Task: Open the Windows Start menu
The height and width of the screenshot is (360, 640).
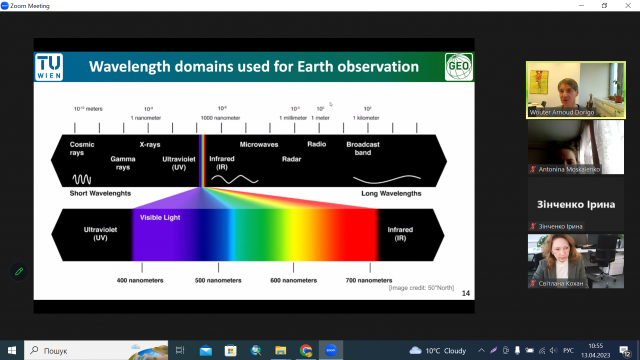Action: click(12, 350)
